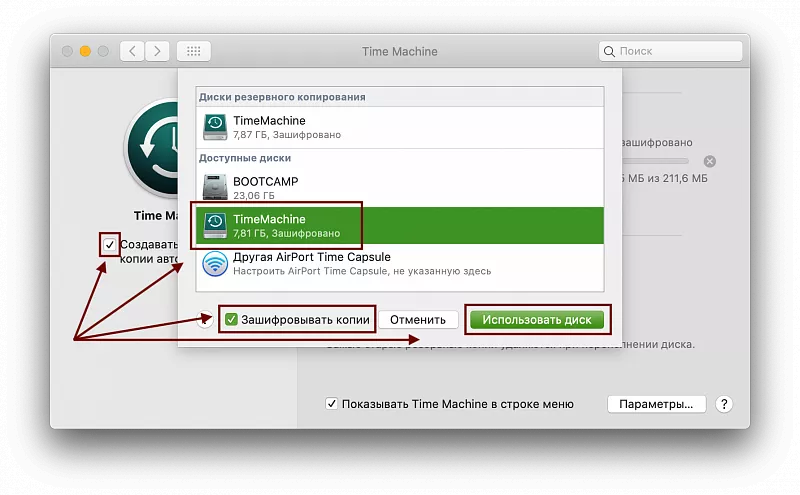This screenshot has width=800, height=495.
Task: Click the Отменить button
Action: click(x=418, y=319)
